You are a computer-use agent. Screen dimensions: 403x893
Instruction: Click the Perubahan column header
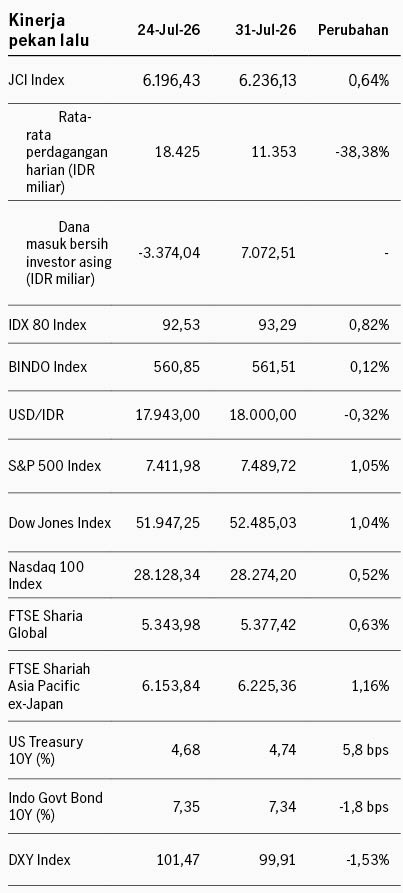coord(353,30)
